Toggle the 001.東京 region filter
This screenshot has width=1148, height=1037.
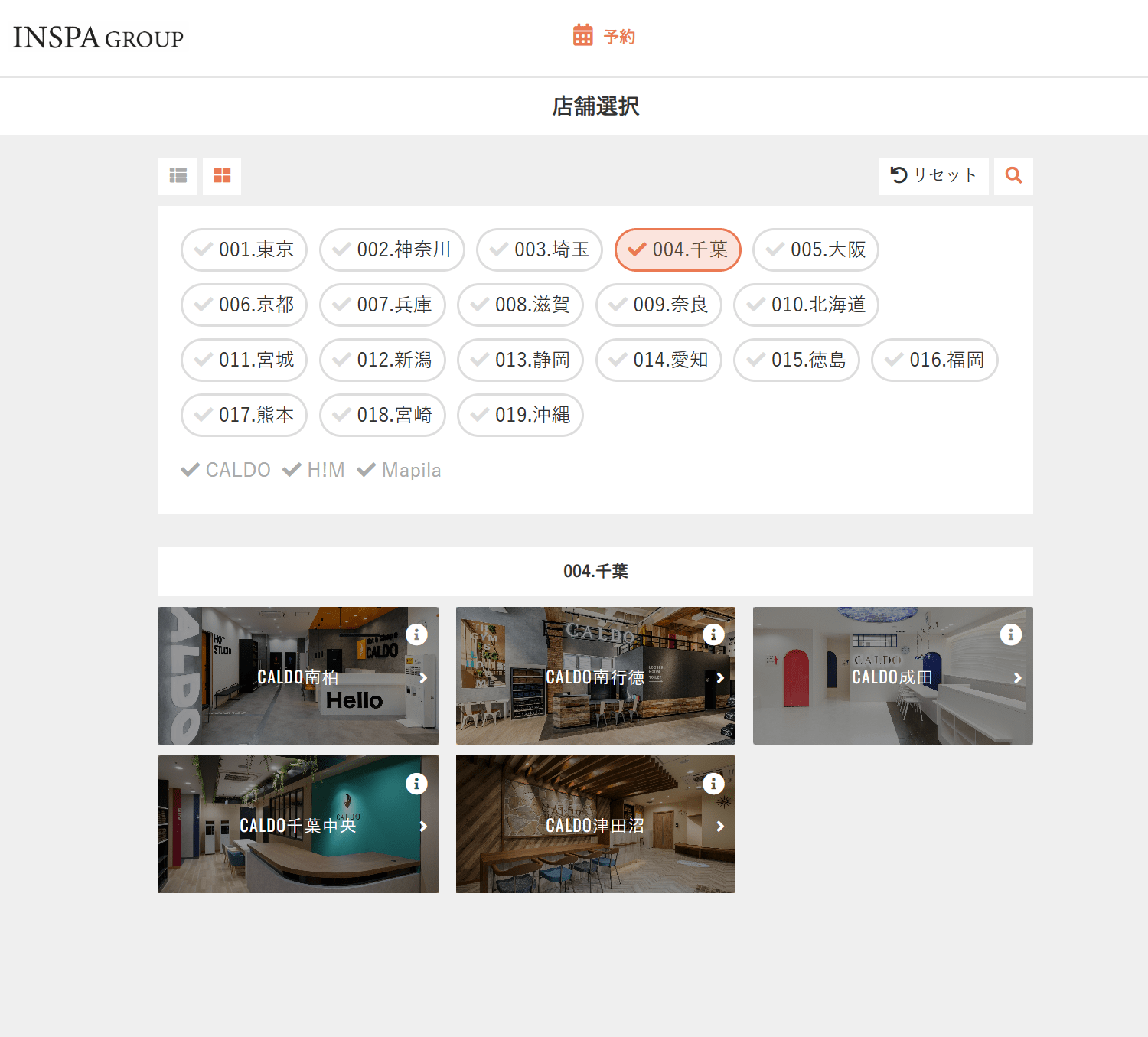[x=244, y=249]
